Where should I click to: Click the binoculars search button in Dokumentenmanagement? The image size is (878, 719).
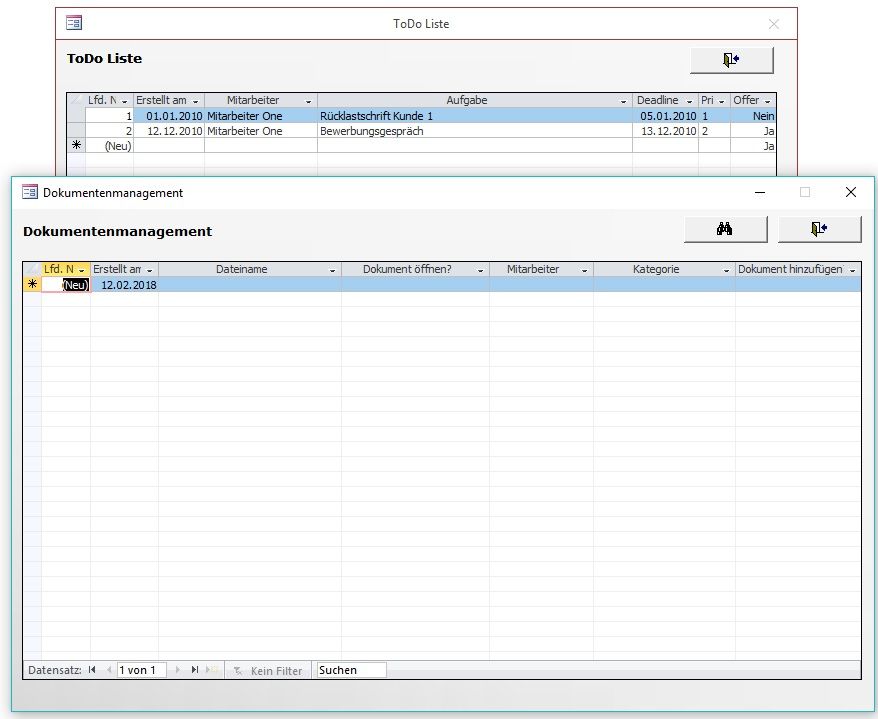click(x=725, y=229)
